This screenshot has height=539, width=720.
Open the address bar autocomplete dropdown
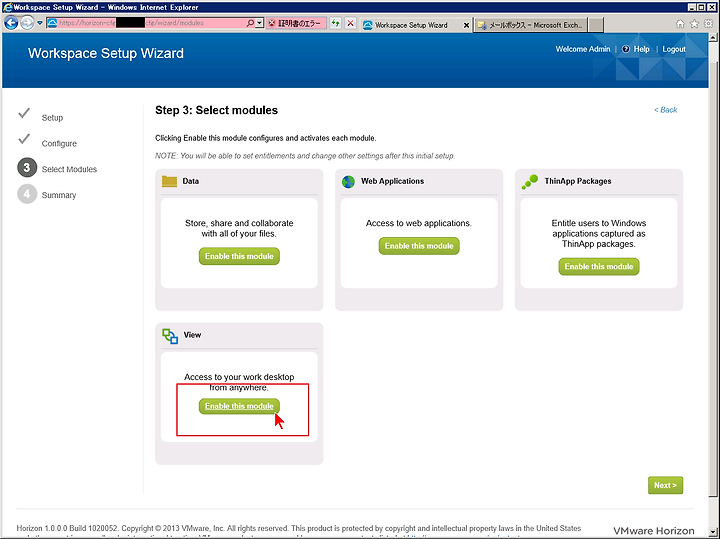[x=259, y=23]
